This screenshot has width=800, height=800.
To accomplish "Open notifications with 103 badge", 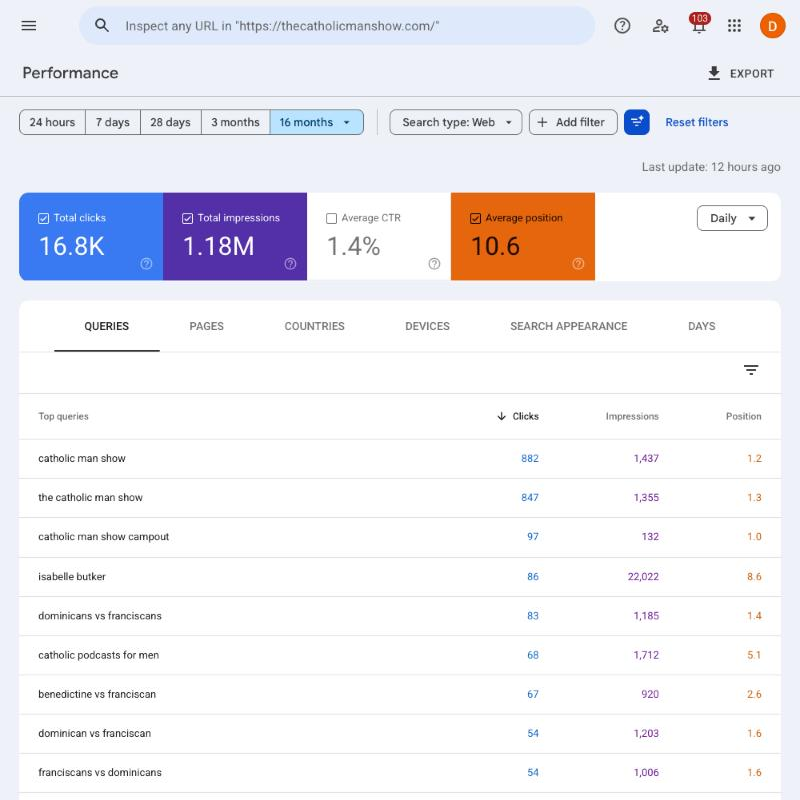I will click(x=699, y=23).
